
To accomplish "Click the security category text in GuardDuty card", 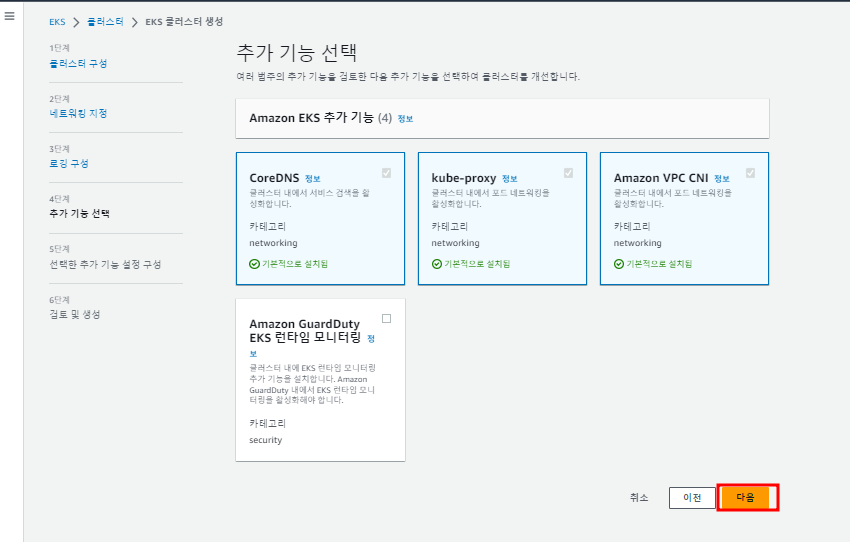I will pyautogui.click(x=266, y=440).
